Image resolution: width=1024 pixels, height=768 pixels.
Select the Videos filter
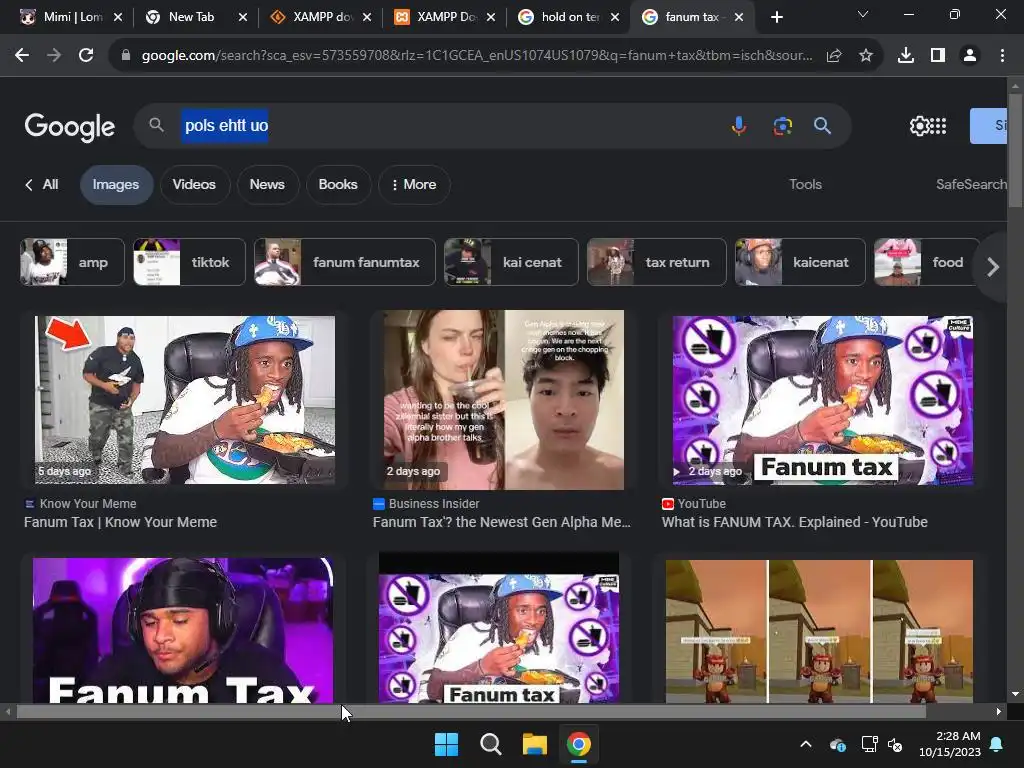tap(194, 185)
